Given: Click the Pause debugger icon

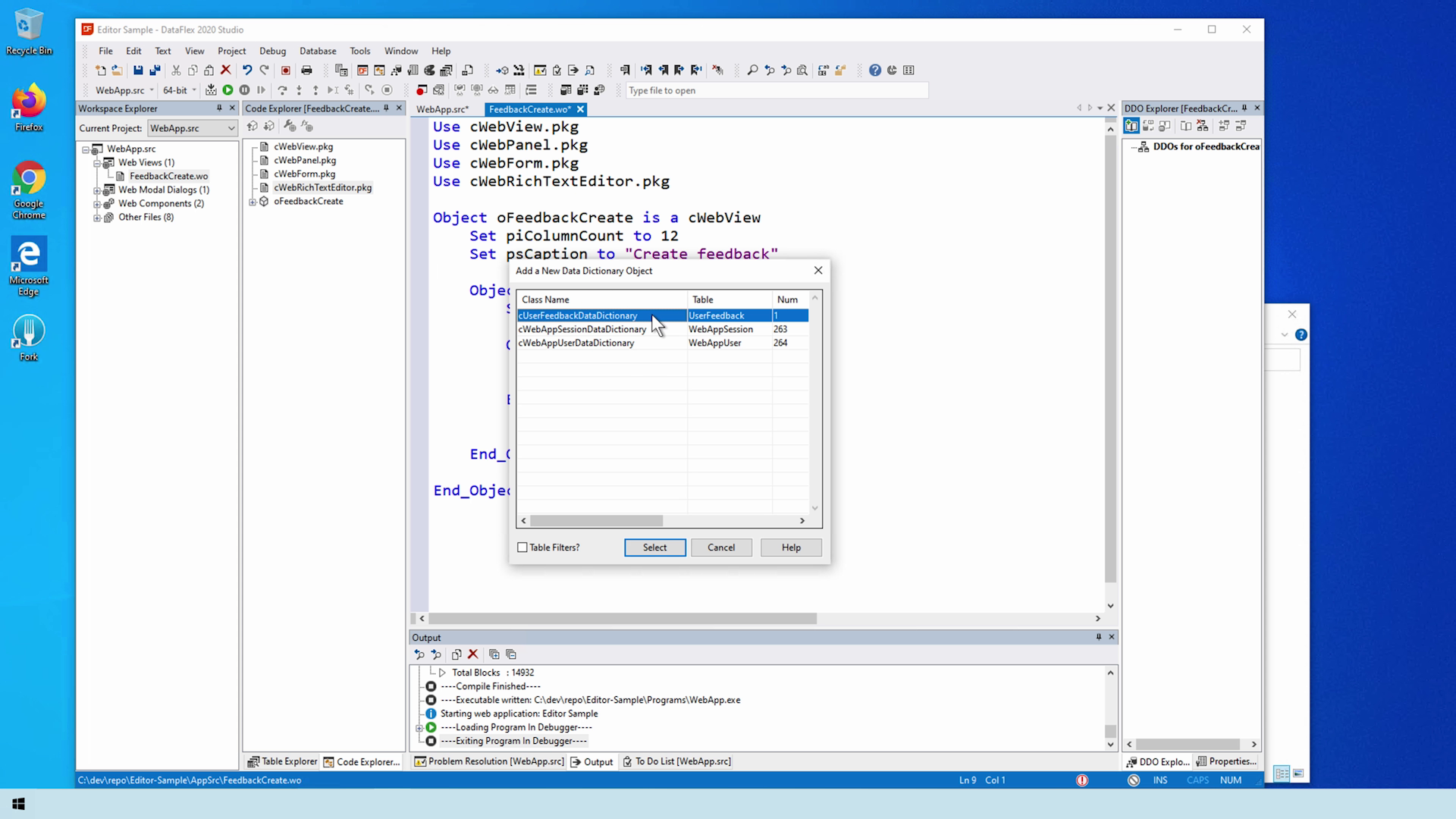Looking at the screenshot, I should pos(244,90).
